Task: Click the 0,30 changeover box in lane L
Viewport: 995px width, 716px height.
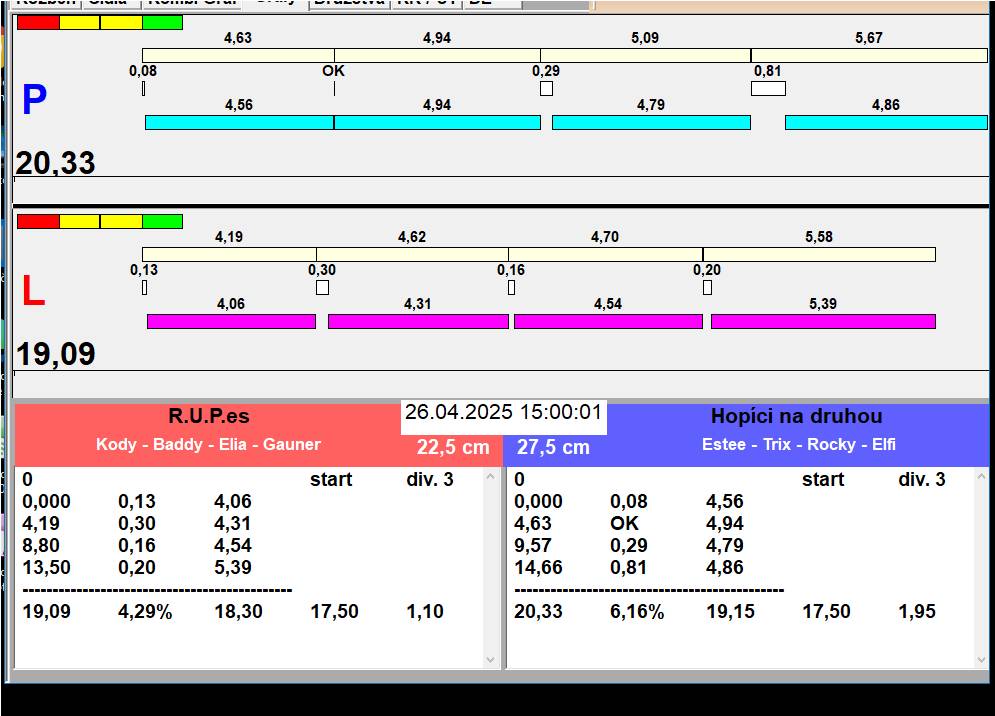Action: pyautogui.click(x=322, y=288)
